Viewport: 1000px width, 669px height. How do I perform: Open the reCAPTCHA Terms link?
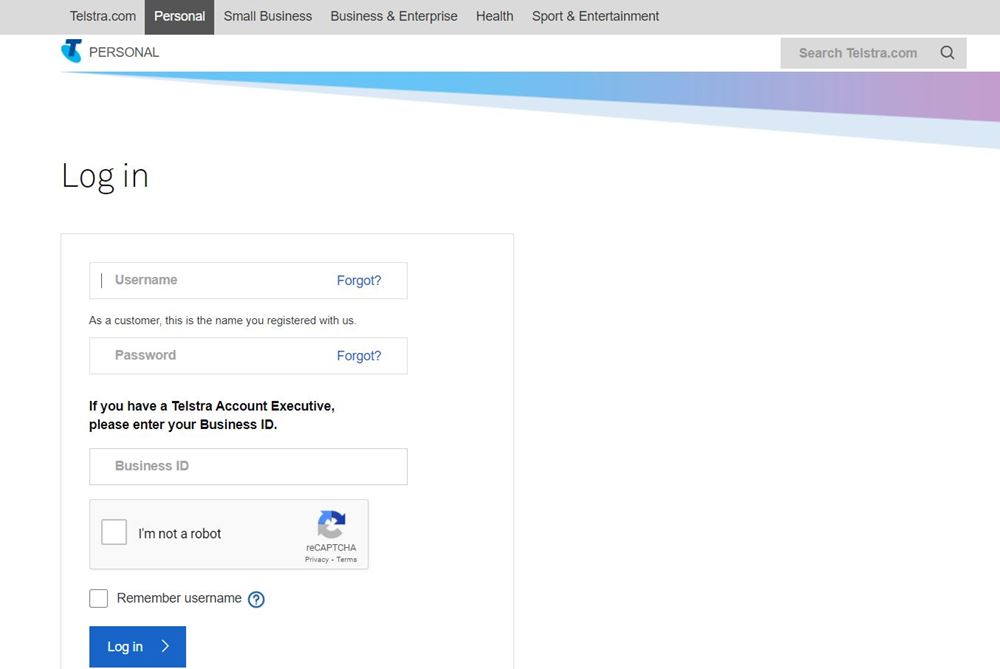345,559
